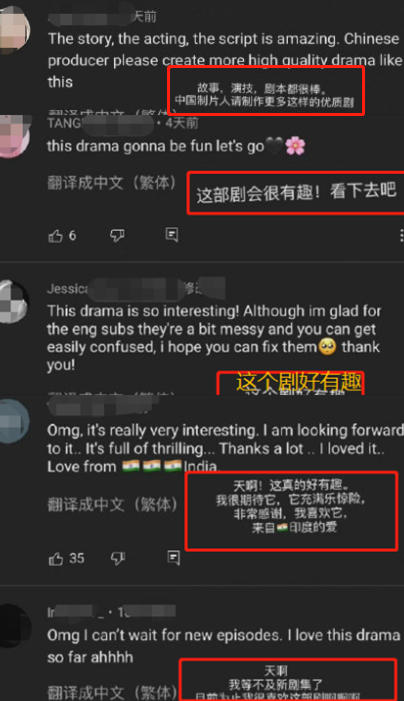Image resolution: width=404 pixels, height=701 pixels.
Task: Reply to the 'this drama gonna be fun' comment
Action: point(172,235)
